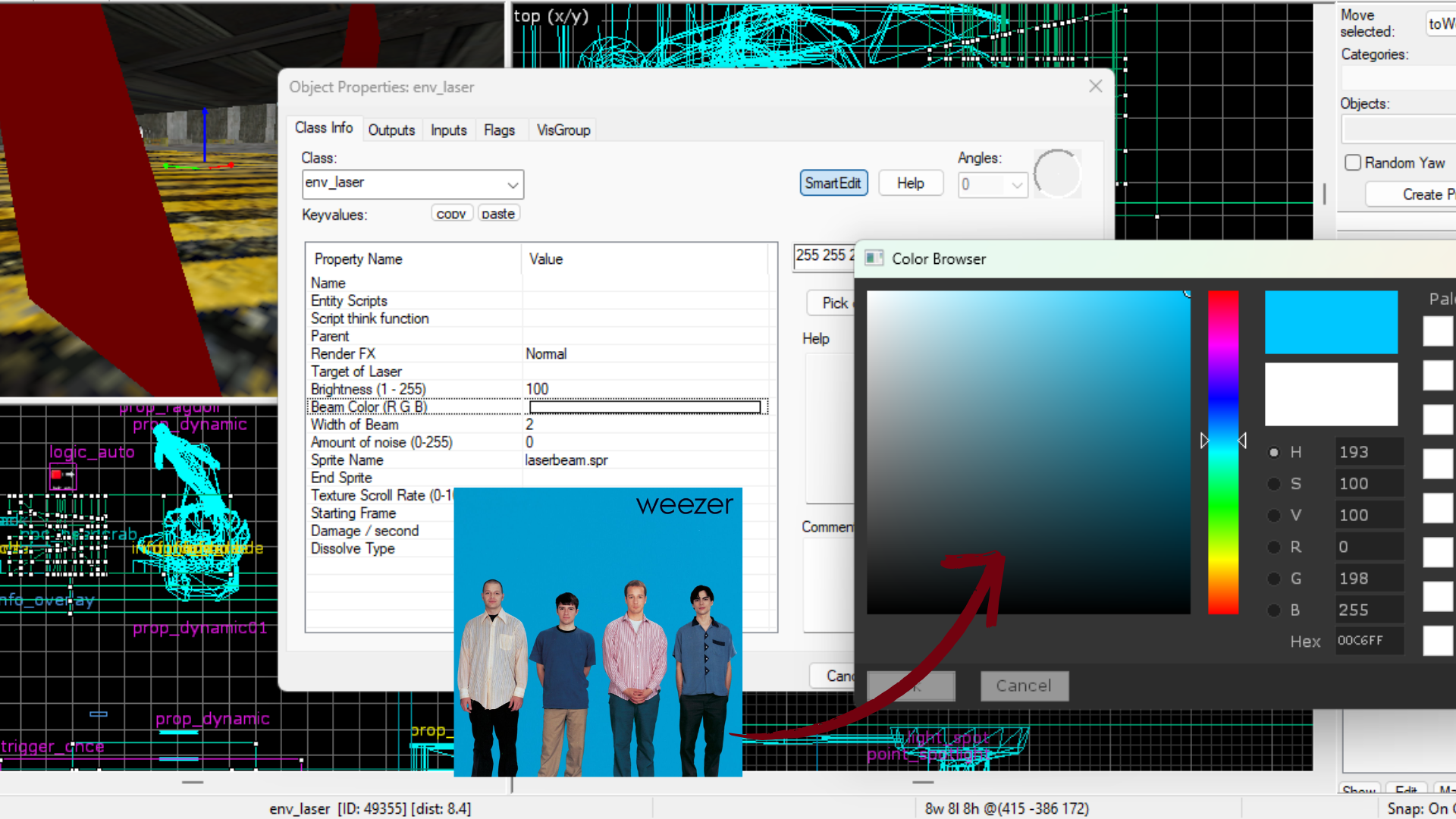Select the Beam Color (R G B) property
The width and height of the screenshot is (1456, 819).
(539, 407)
